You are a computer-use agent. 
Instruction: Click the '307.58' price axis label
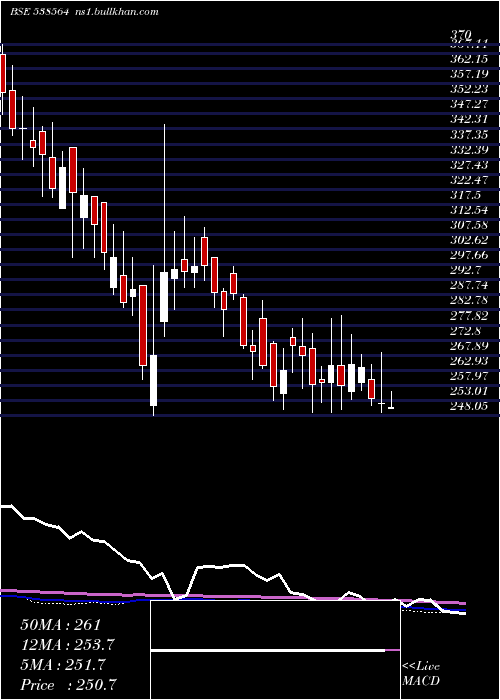(x=469, y=225)
